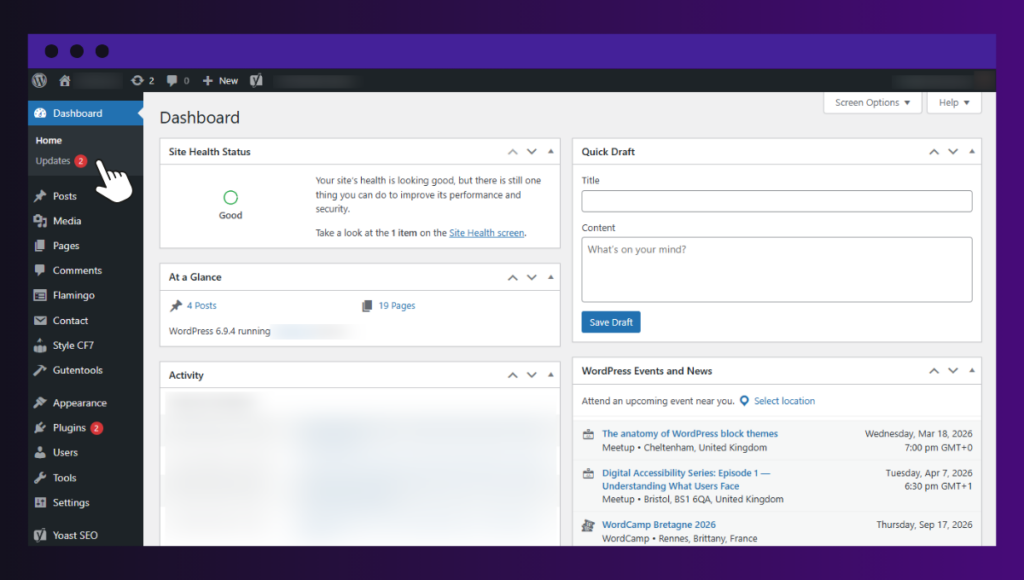
Task: Open the + New menu in admin bar
Action: pyautogui.click(x=219, y=80)
